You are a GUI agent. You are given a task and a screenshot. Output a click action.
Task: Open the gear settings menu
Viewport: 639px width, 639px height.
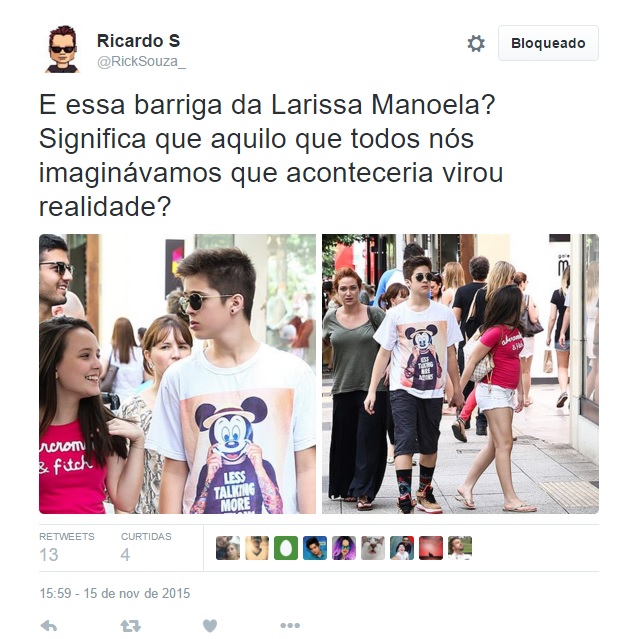click(476, 43)
